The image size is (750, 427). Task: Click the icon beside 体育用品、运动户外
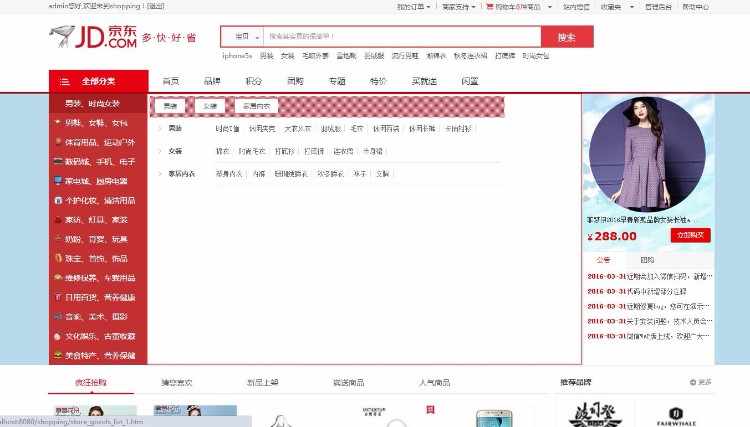tap(58, 142)
